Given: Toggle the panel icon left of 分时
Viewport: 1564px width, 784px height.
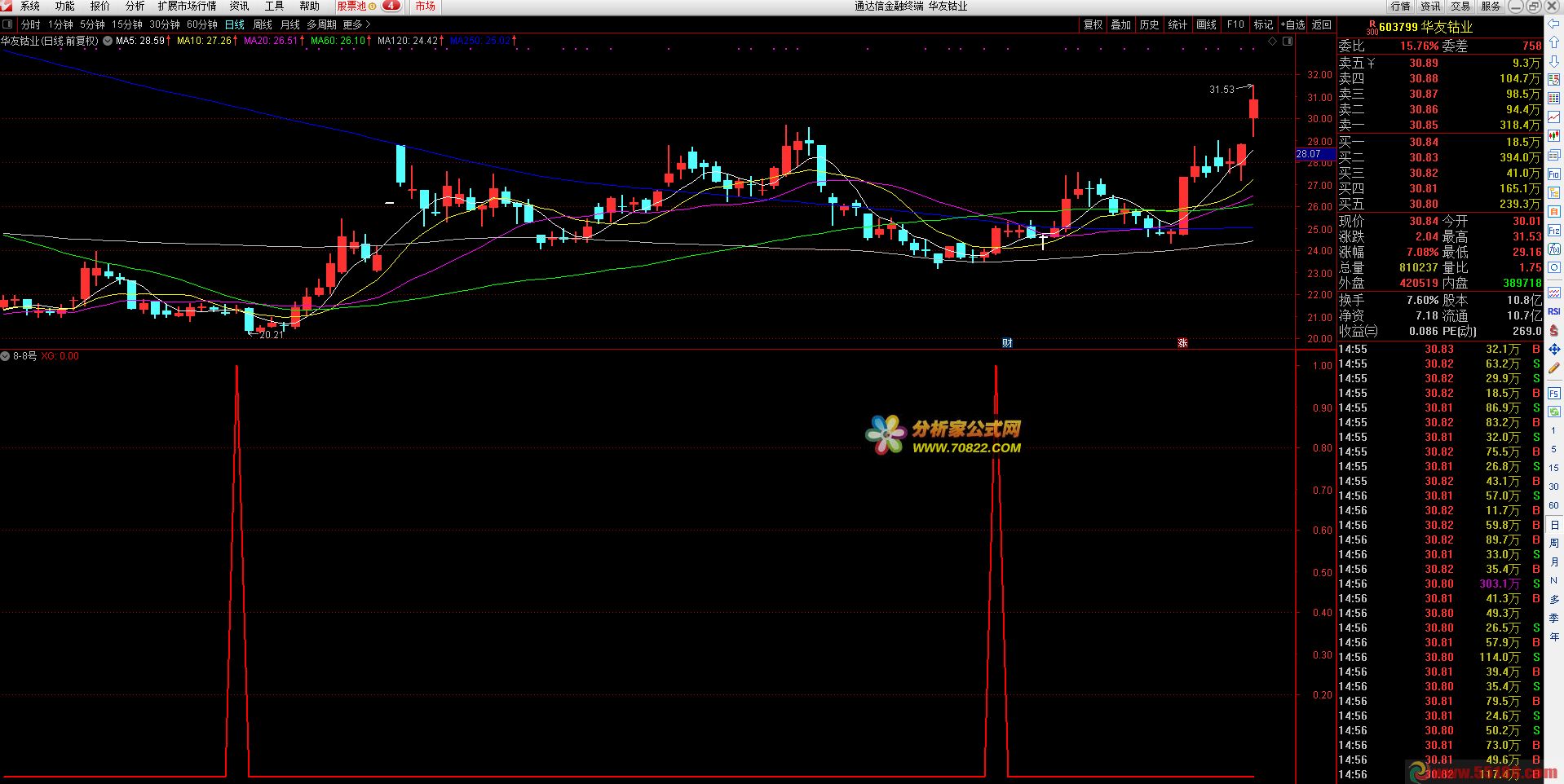Looking at the screenshot, I should [8, 24].
